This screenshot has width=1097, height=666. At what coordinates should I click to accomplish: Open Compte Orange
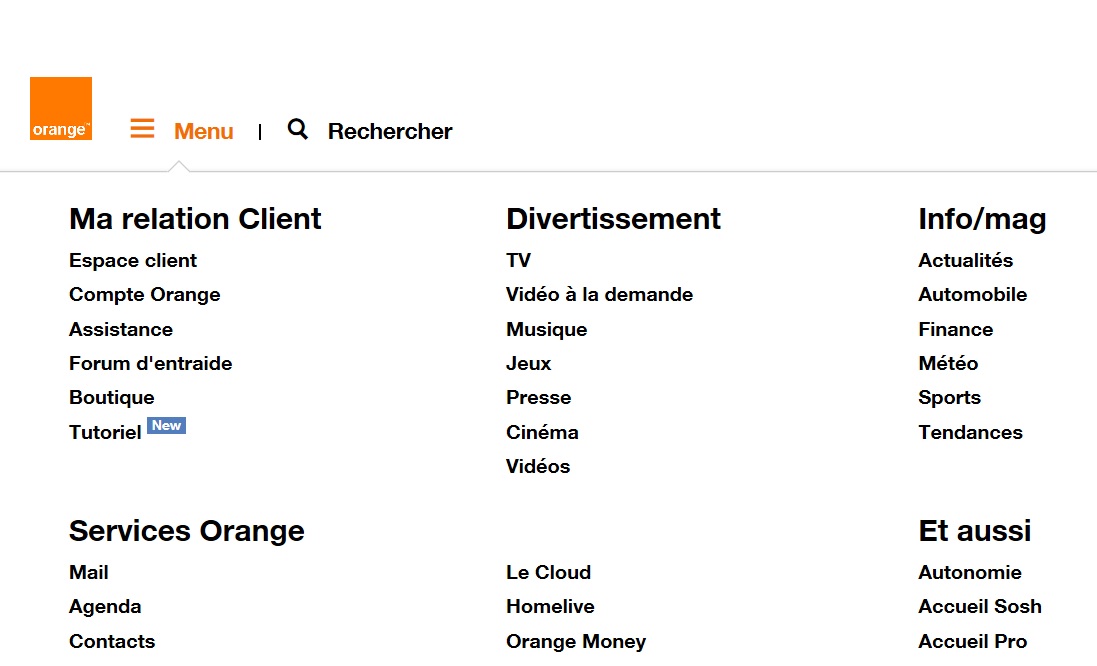145,295
